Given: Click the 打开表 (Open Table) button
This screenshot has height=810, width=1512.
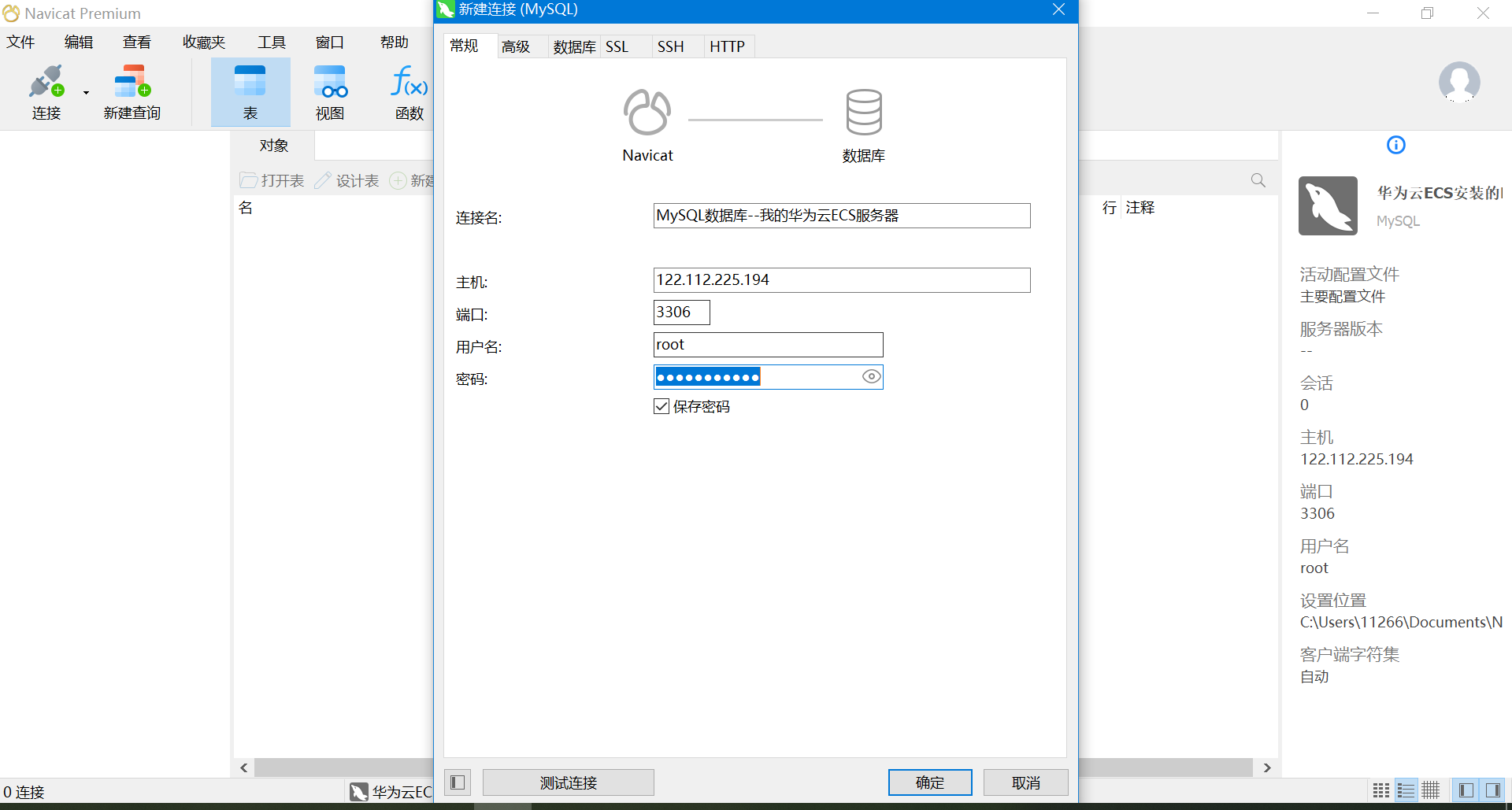Looking at the screenshot, I should (272, 181).
